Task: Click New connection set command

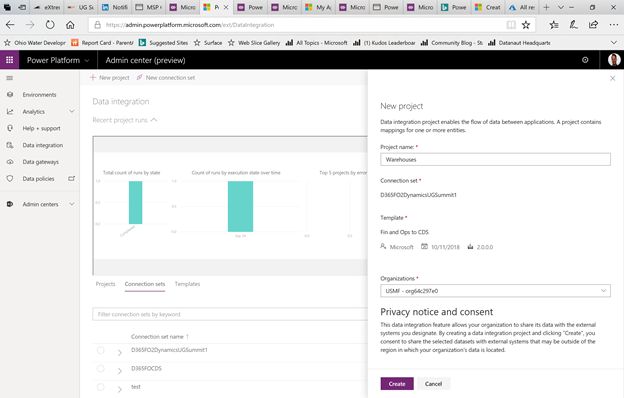Action: point(166,78)
